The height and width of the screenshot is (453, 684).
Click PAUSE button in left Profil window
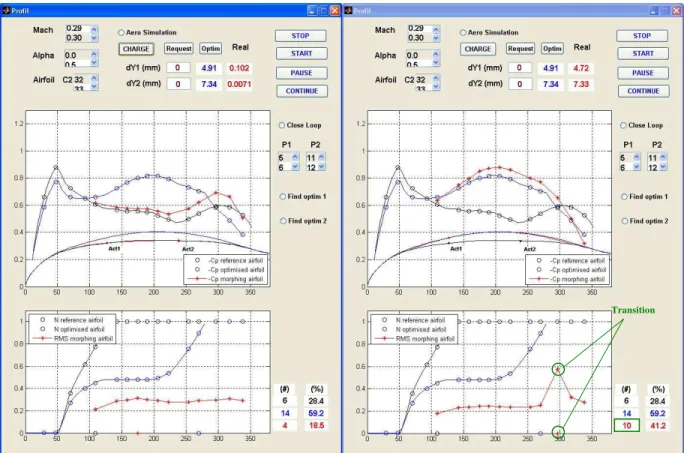tap(301, 73)
